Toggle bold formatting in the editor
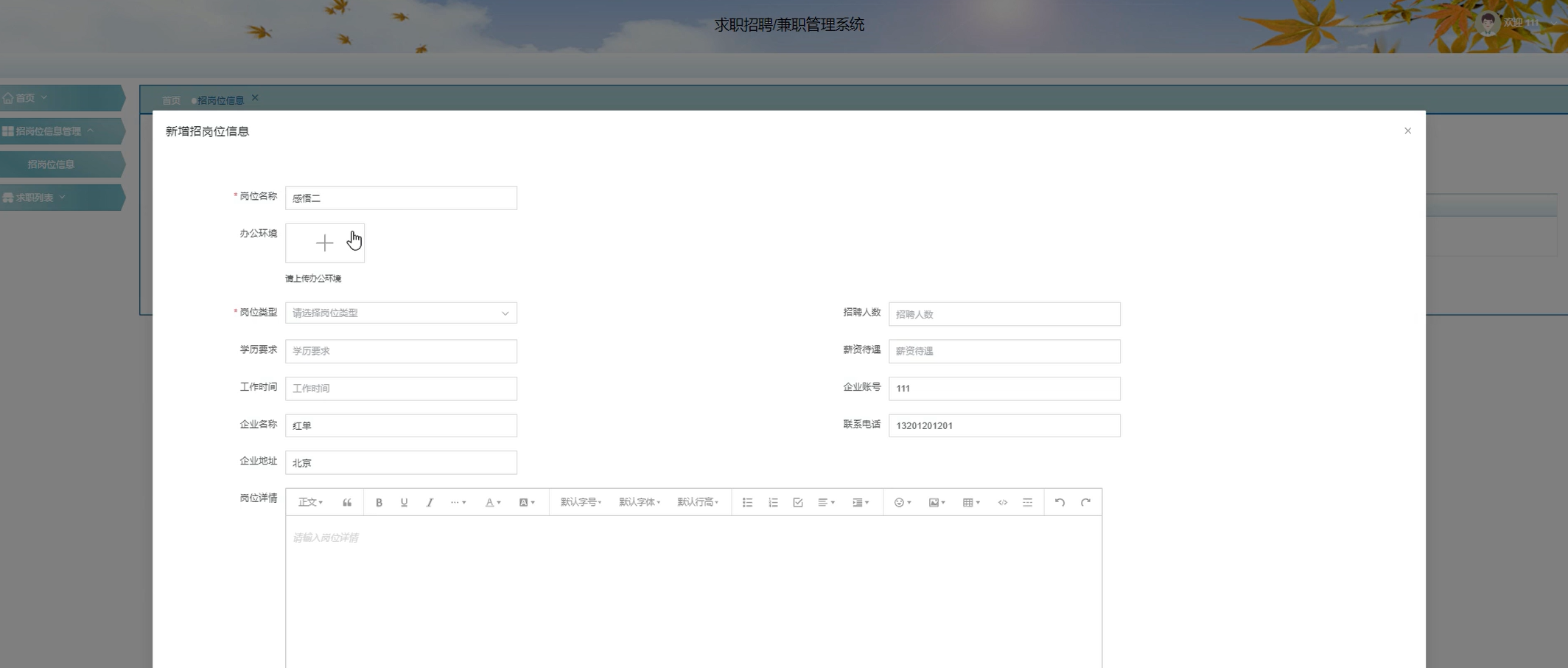 click(x=379, y=503)
